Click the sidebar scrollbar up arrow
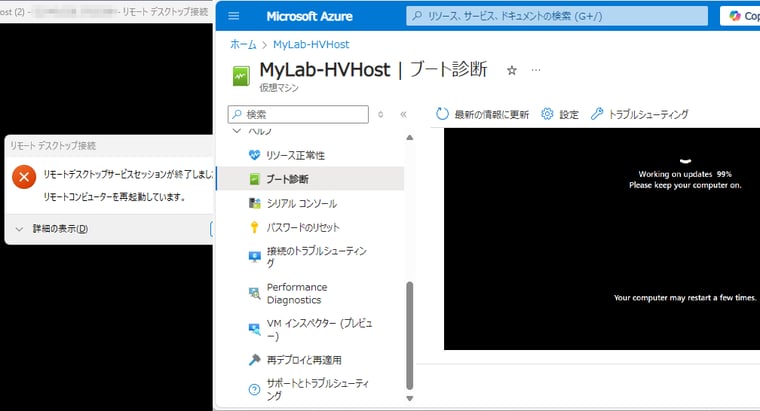 click(410, 138)
